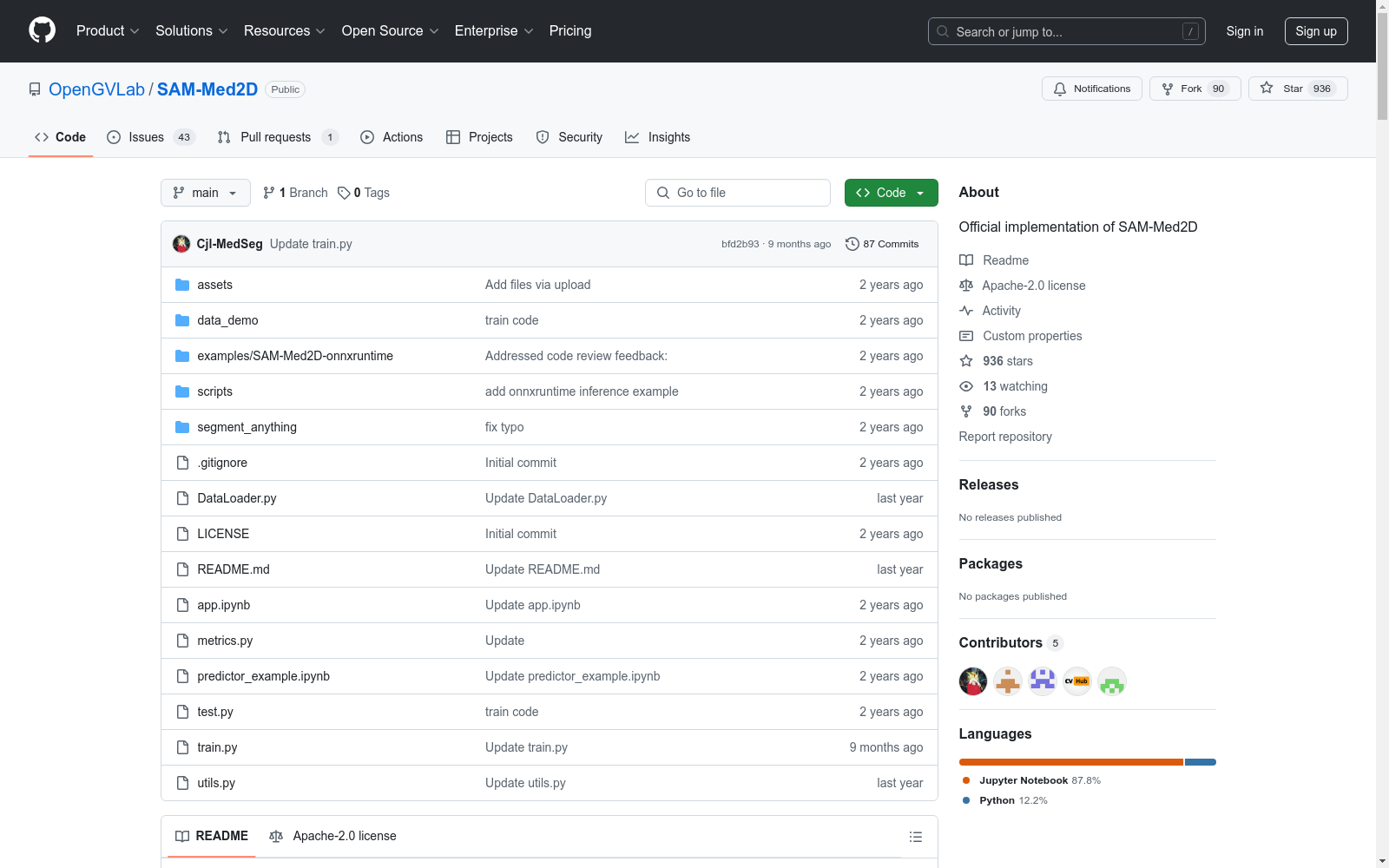Open the .gitignore file
This screenshot has height=868, width=1389.
222,463
